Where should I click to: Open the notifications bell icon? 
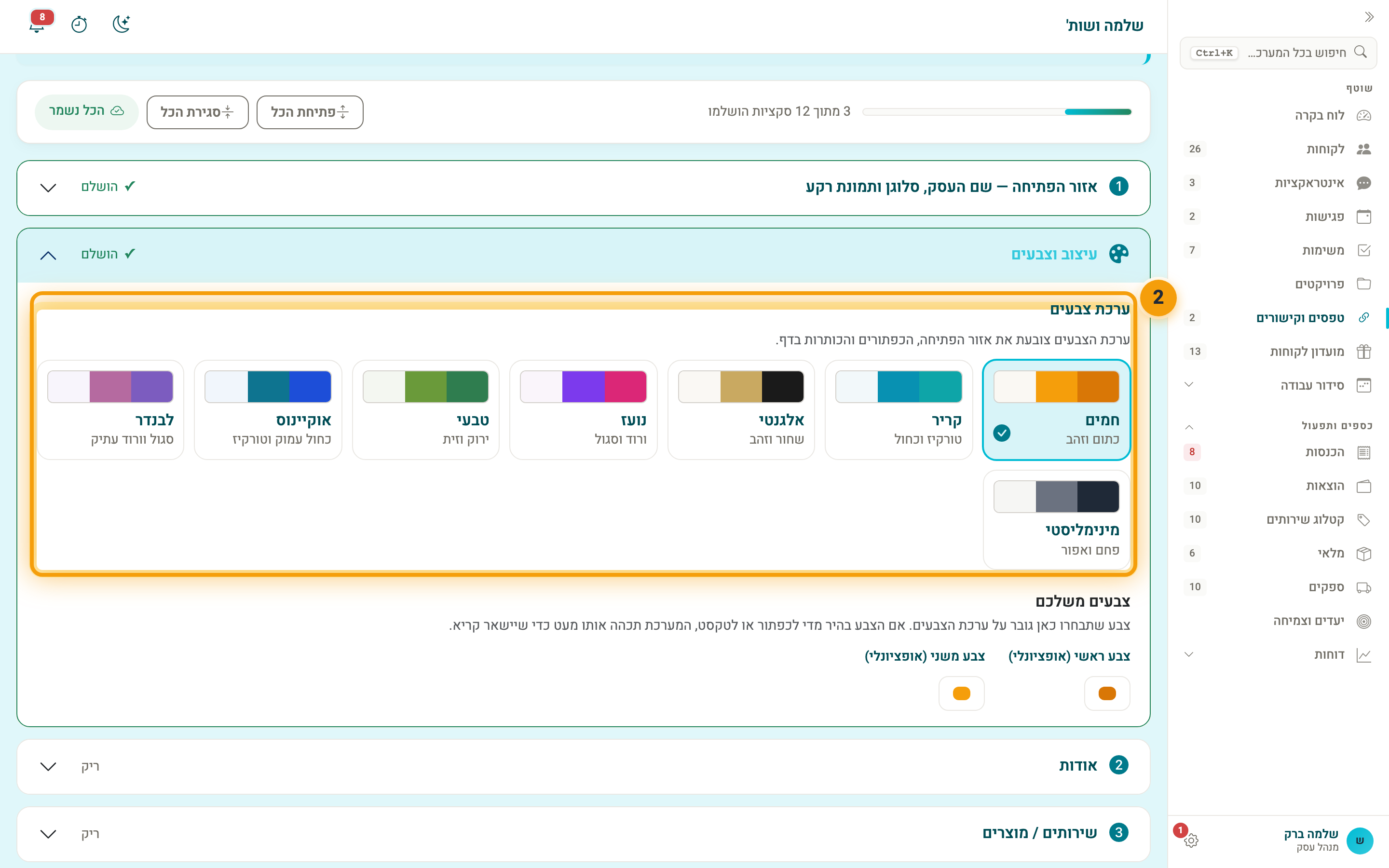[37, 25]
